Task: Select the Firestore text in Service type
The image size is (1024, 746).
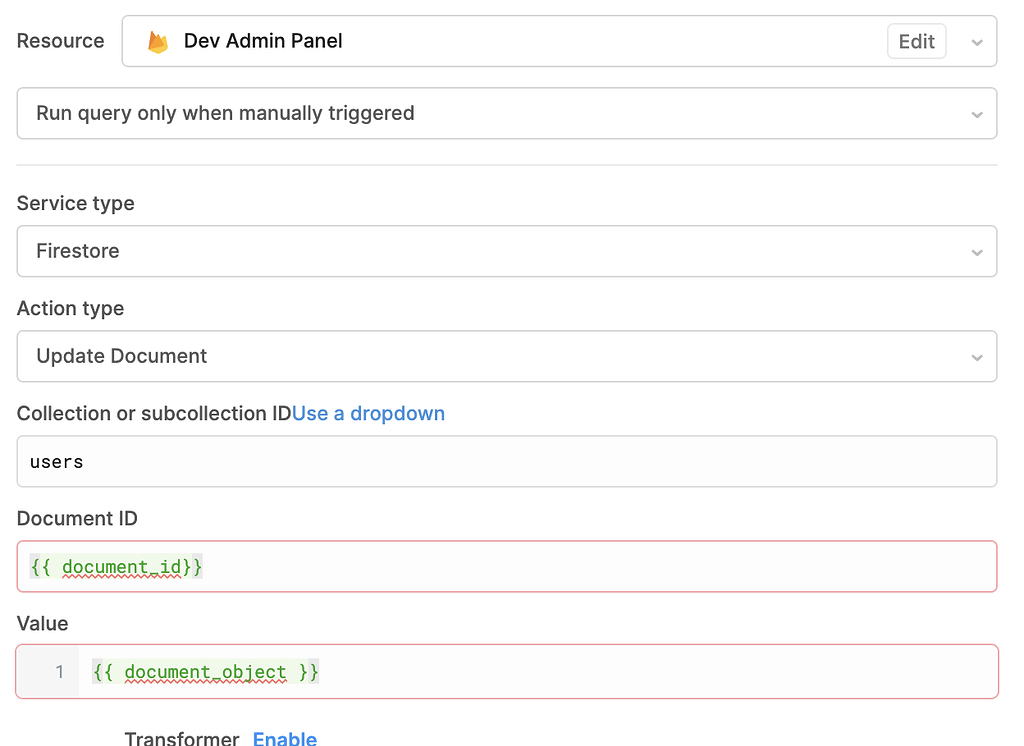Action: point(77,251)
